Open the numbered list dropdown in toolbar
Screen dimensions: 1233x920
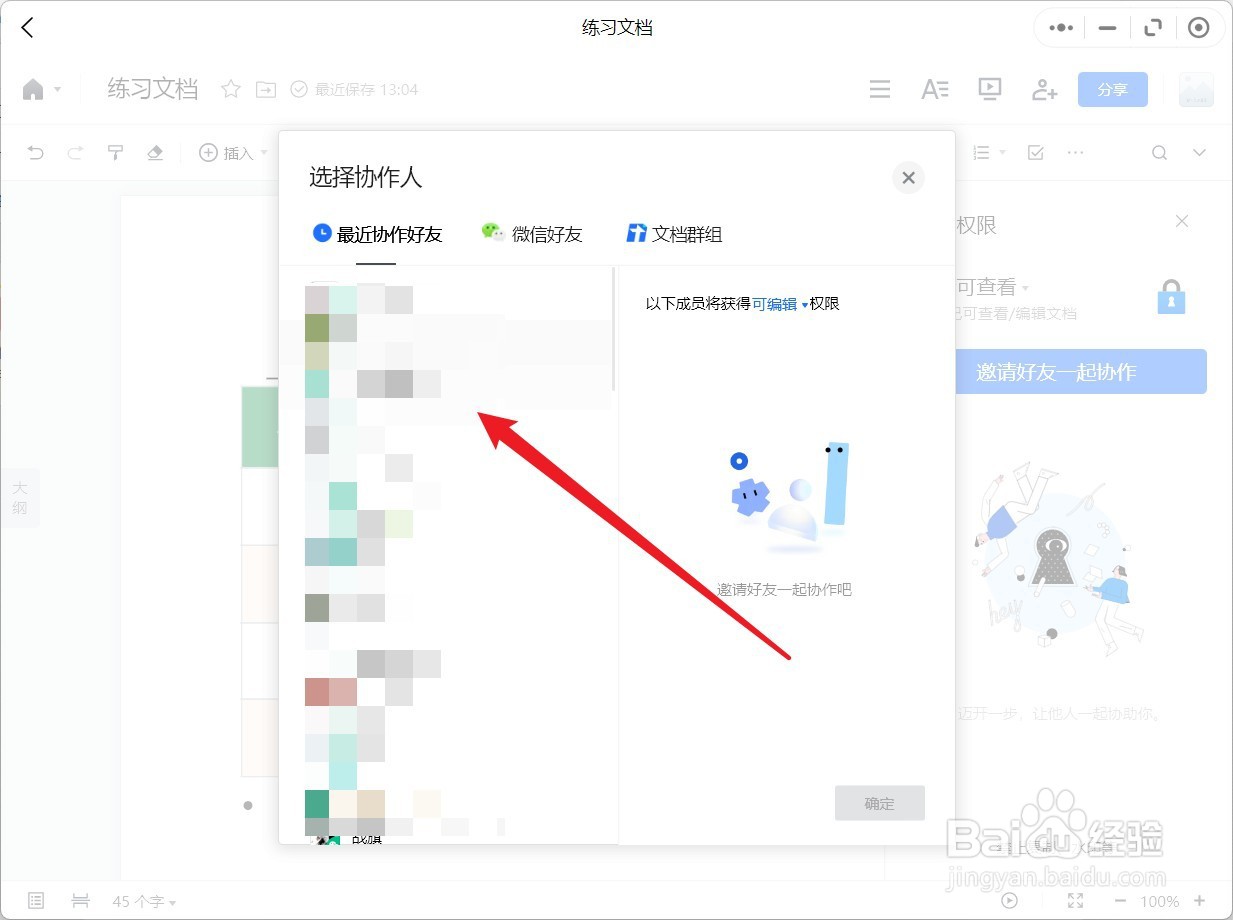click(x=988, y=152)
